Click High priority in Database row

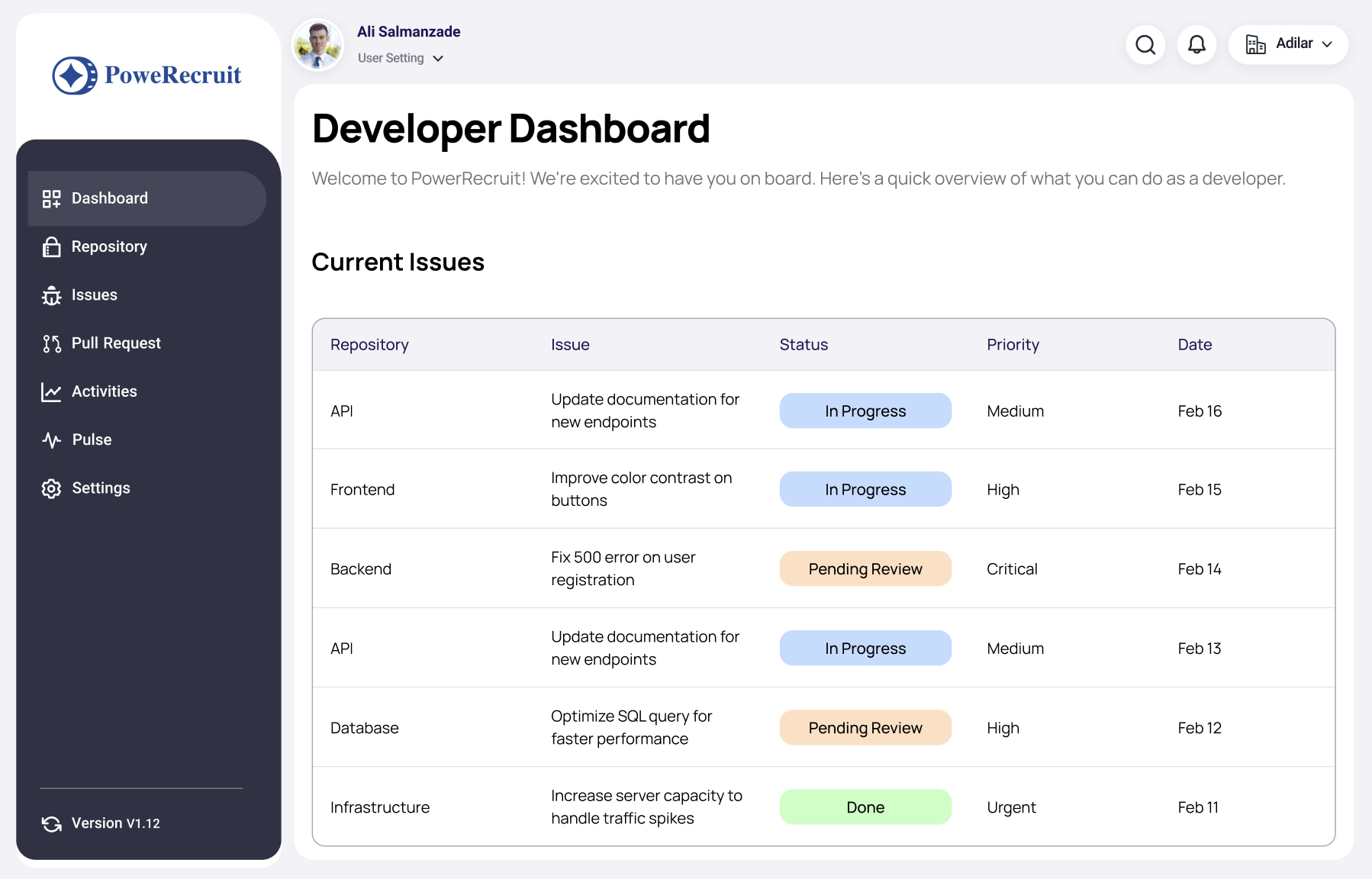[1003, 728]
